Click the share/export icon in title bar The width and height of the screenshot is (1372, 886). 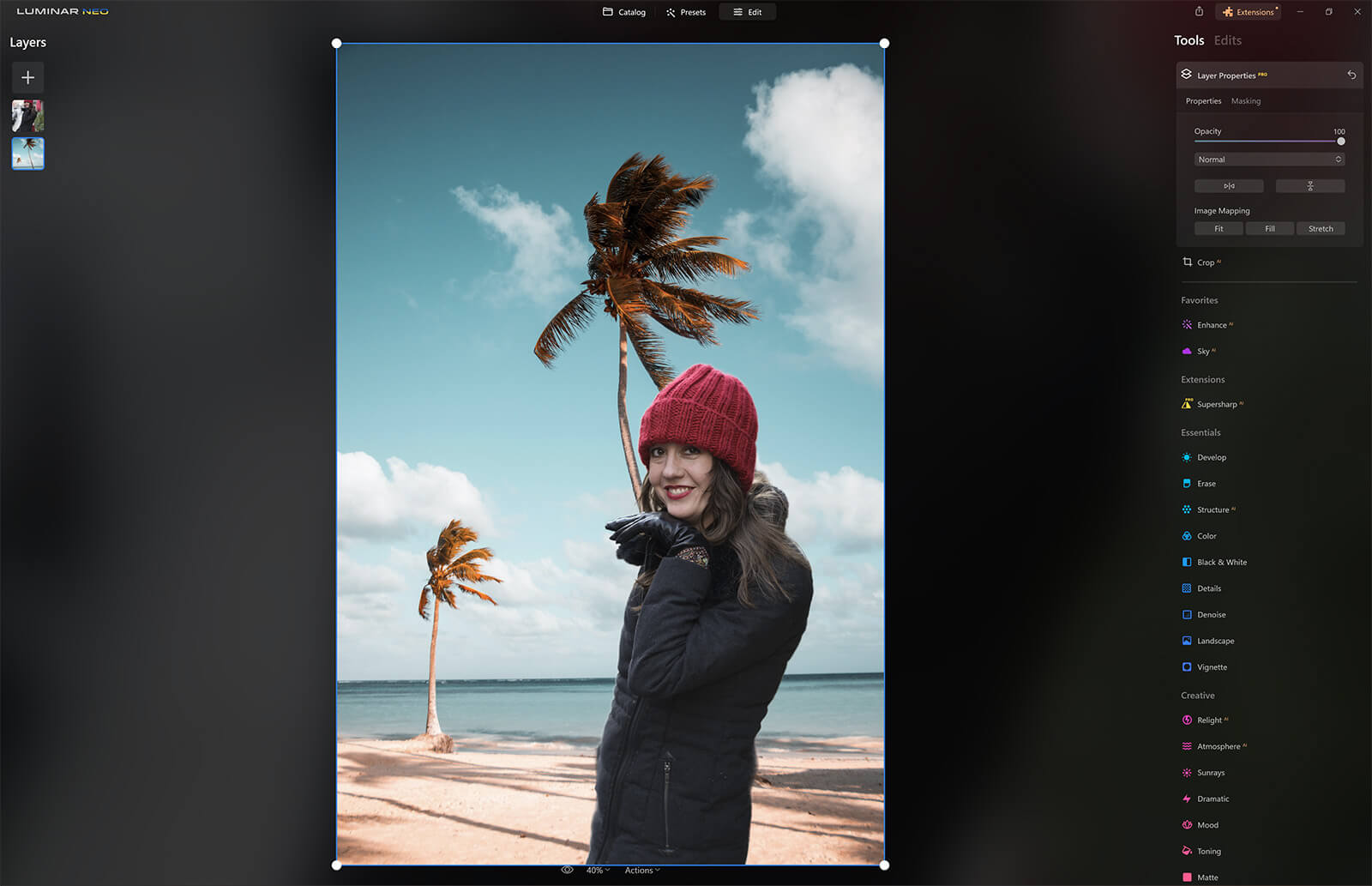(x=1199, y=12)
